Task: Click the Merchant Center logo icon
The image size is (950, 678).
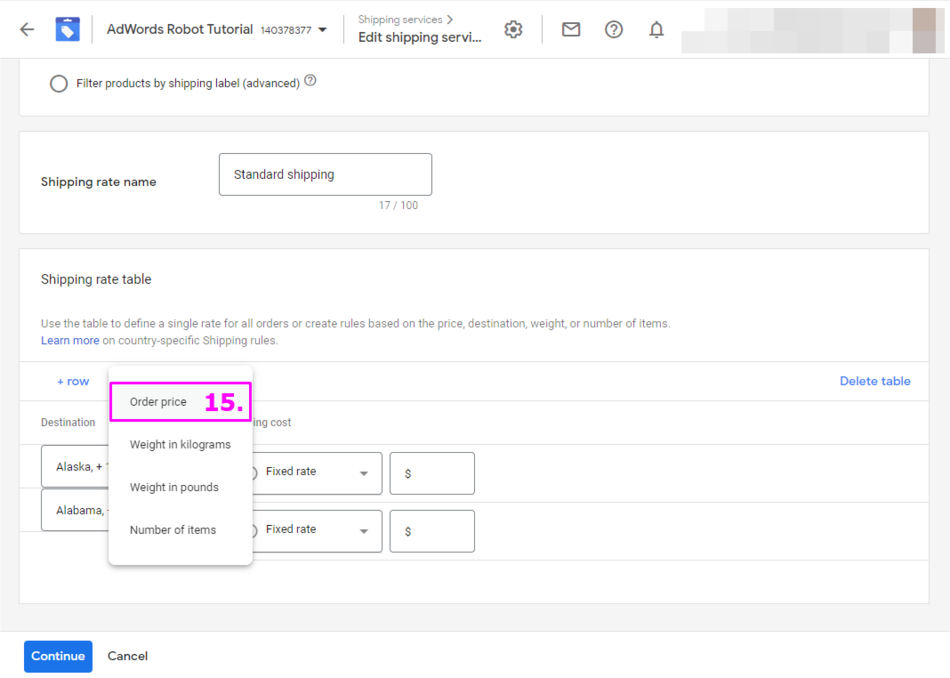Action: coord(67,29)
